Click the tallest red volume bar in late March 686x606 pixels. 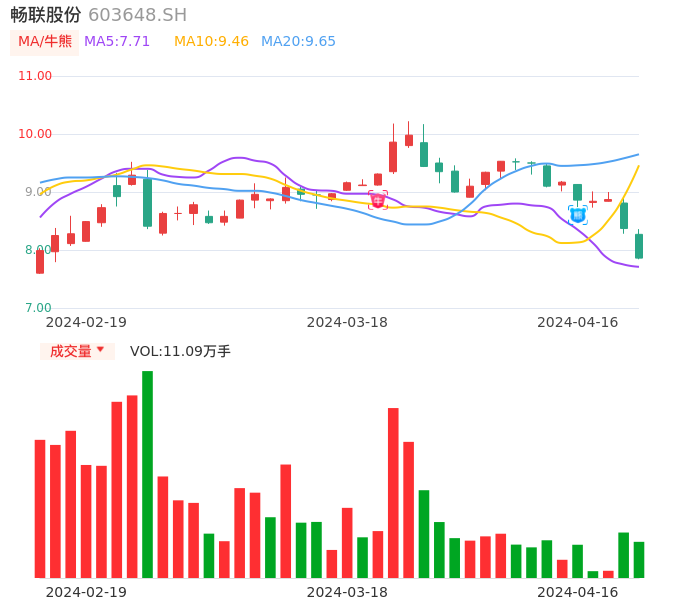[x=393, y=493]
